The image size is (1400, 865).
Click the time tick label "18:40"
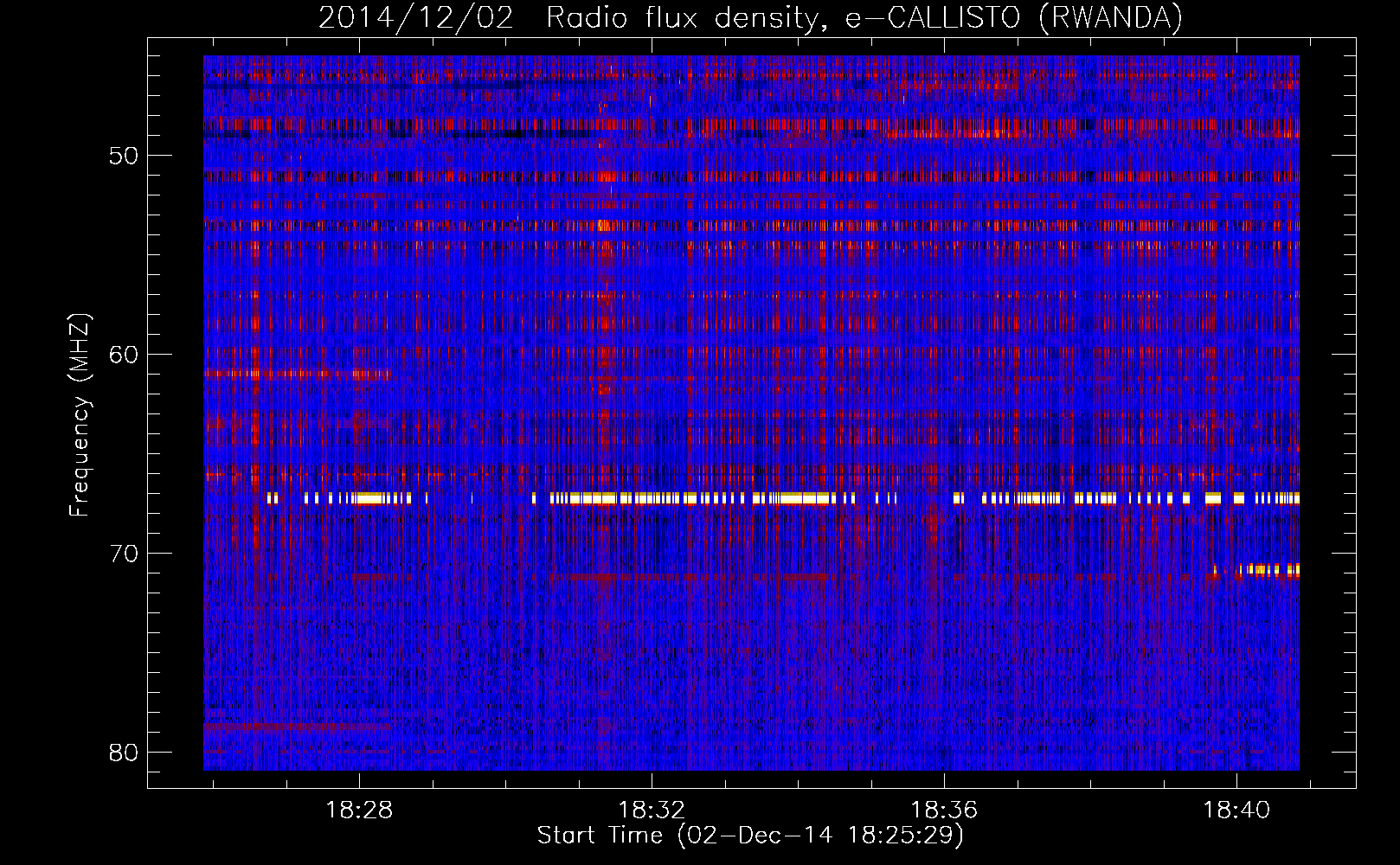click(1236, 810)
